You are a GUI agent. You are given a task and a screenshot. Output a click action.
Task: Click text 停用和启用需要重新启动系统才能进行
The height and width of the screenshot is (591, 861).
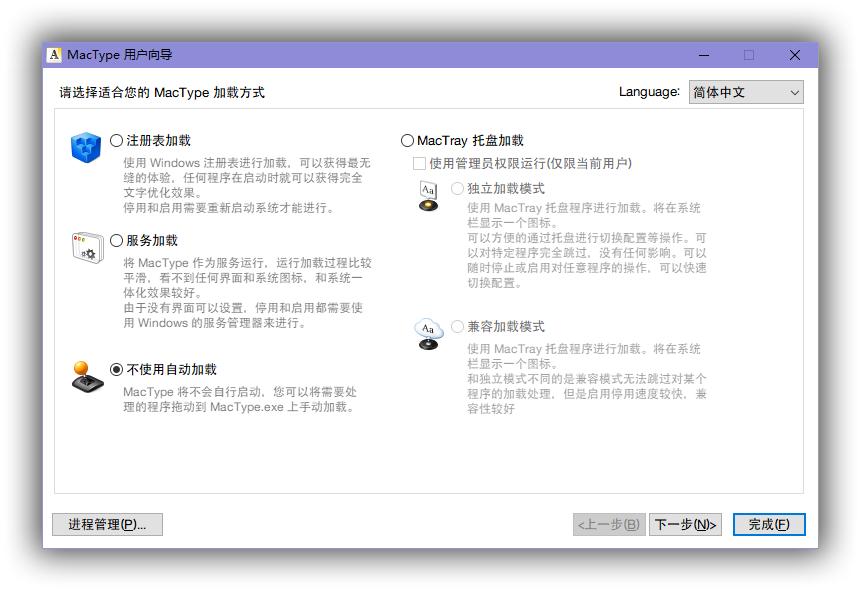225,208
